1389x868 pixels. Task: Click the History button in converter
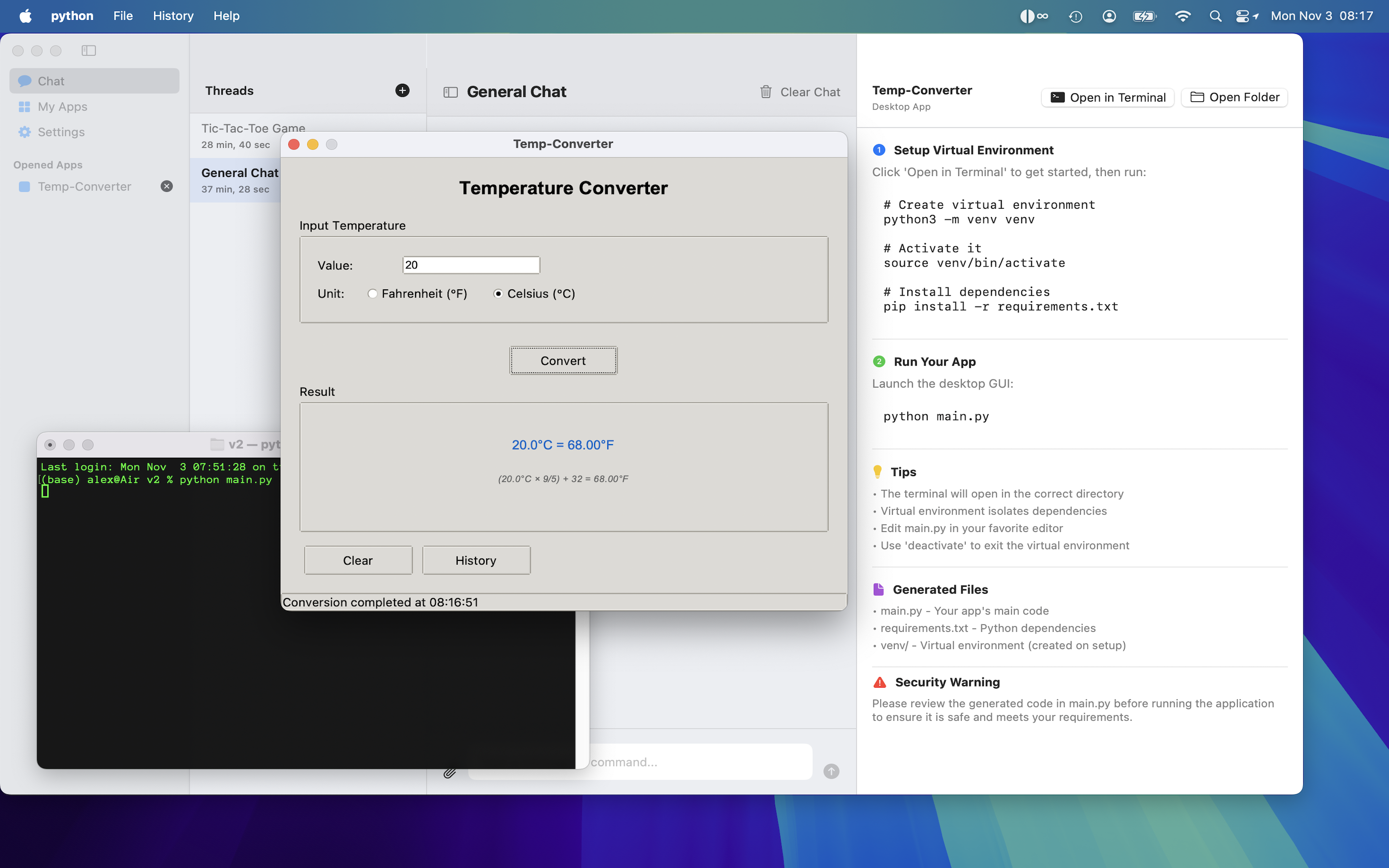(x=476, y=560)
